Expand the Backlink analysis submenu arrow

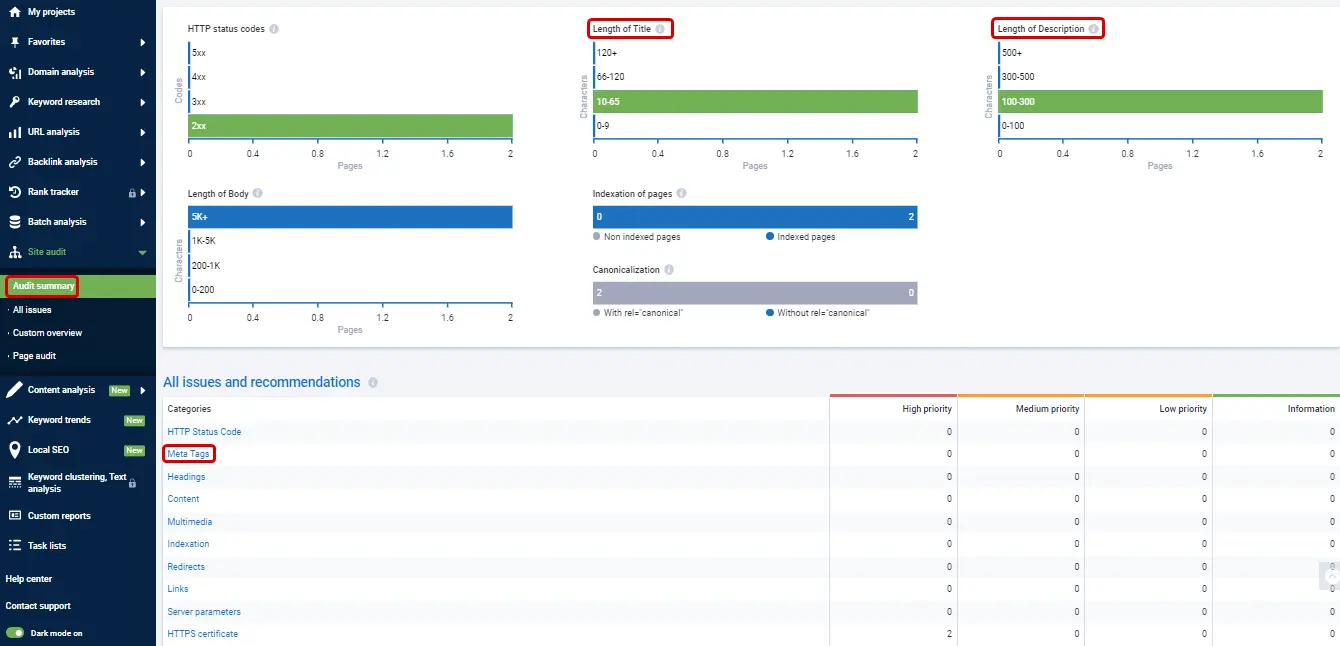click(143, 162)
